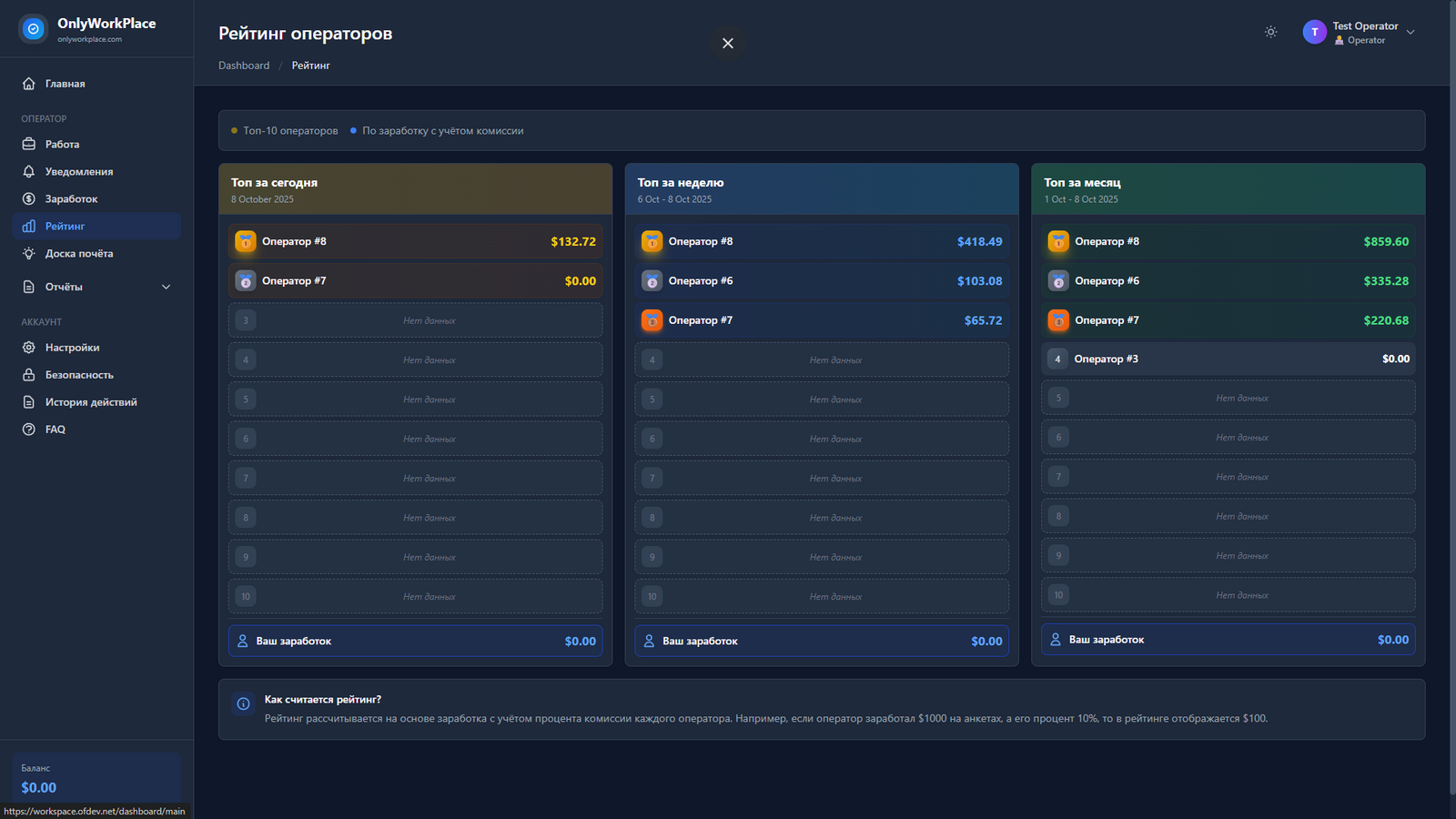Click the Заработок dollar coin icon
The image size is (1456, 819).
(29, 199)
